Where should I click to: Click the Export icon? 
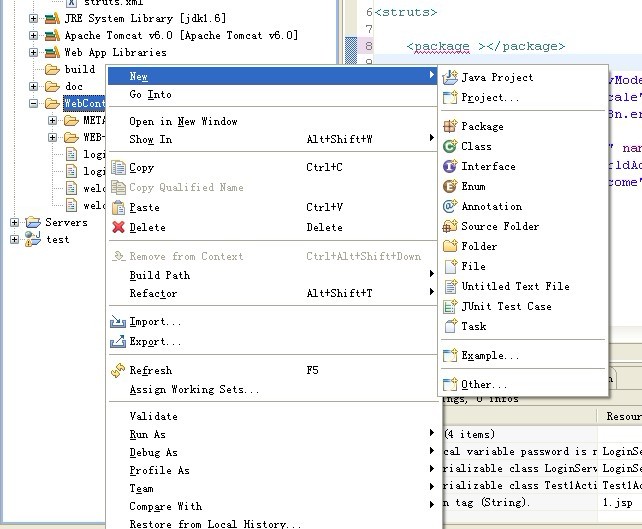click(118, 341)
